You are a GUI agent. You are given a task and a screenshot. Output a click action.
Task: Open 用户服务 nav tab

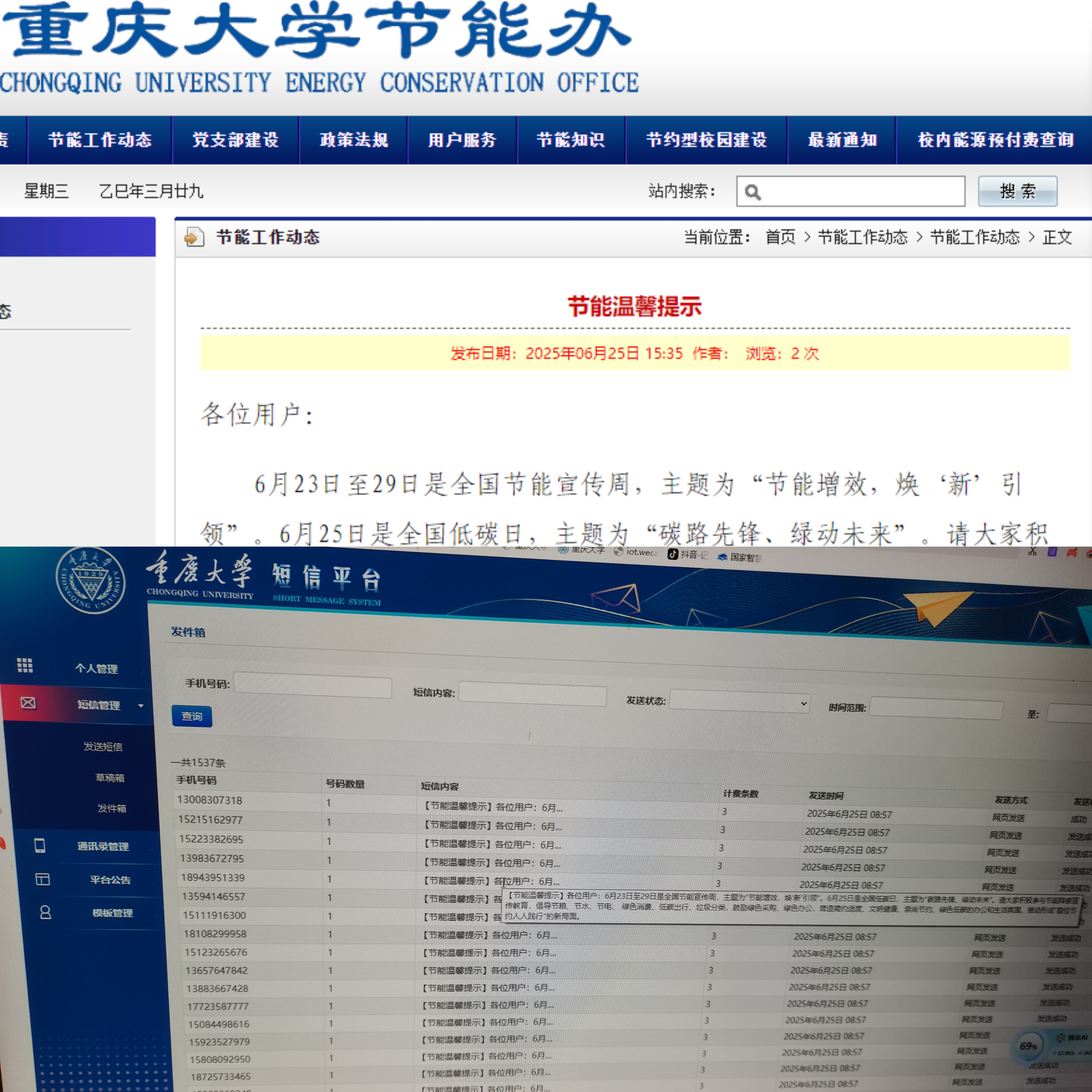[x=462, y=140]
